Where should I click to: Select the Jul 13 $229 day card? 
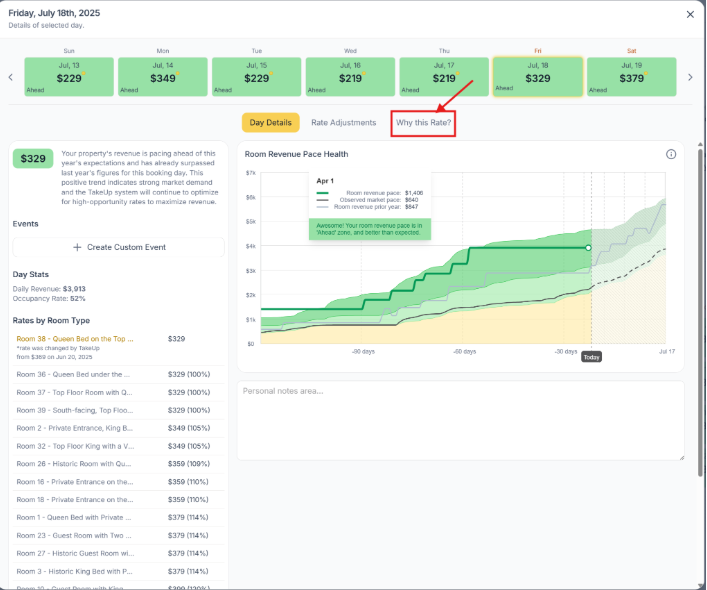tap(69, 77)
